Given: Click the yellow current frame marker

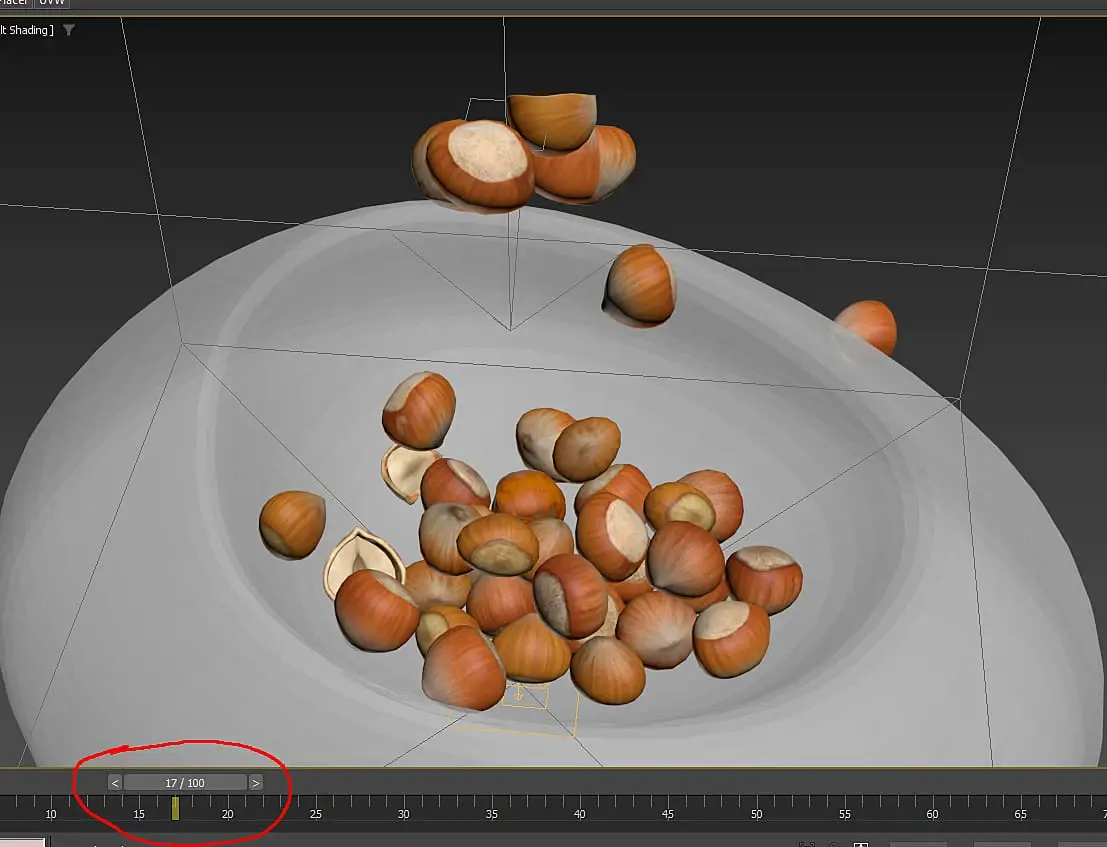Looking at the screenshot, I should tap(175, 808).
